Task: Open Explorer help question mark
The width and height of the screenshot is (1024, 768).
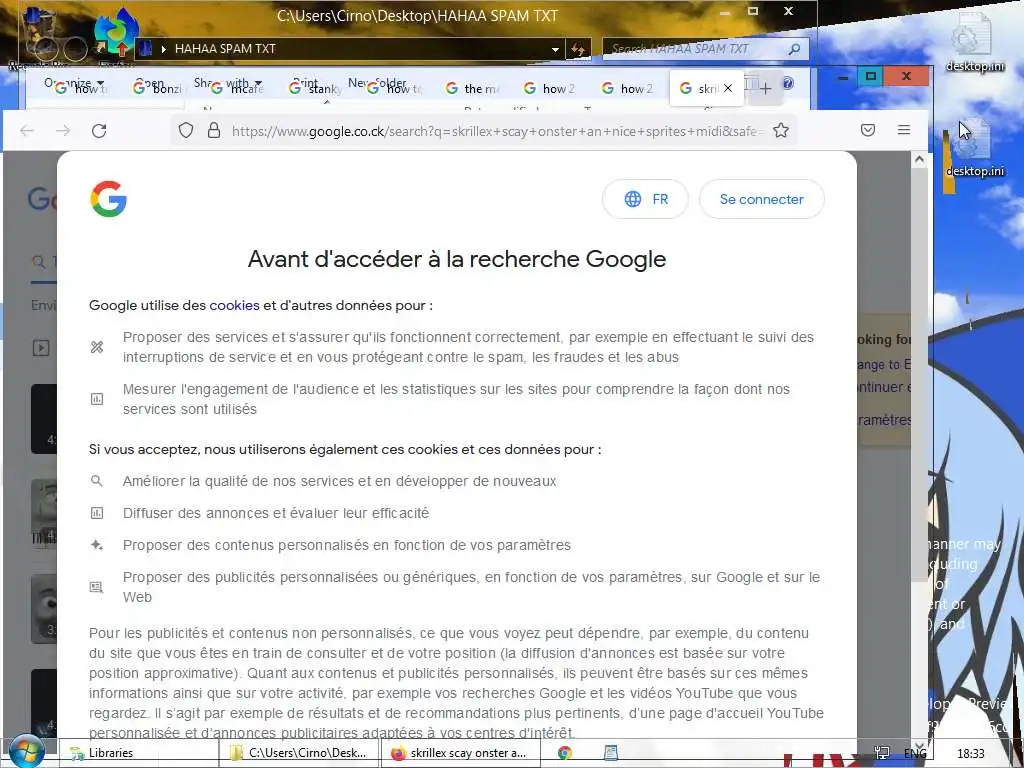Action: click(x=788, y=83)
